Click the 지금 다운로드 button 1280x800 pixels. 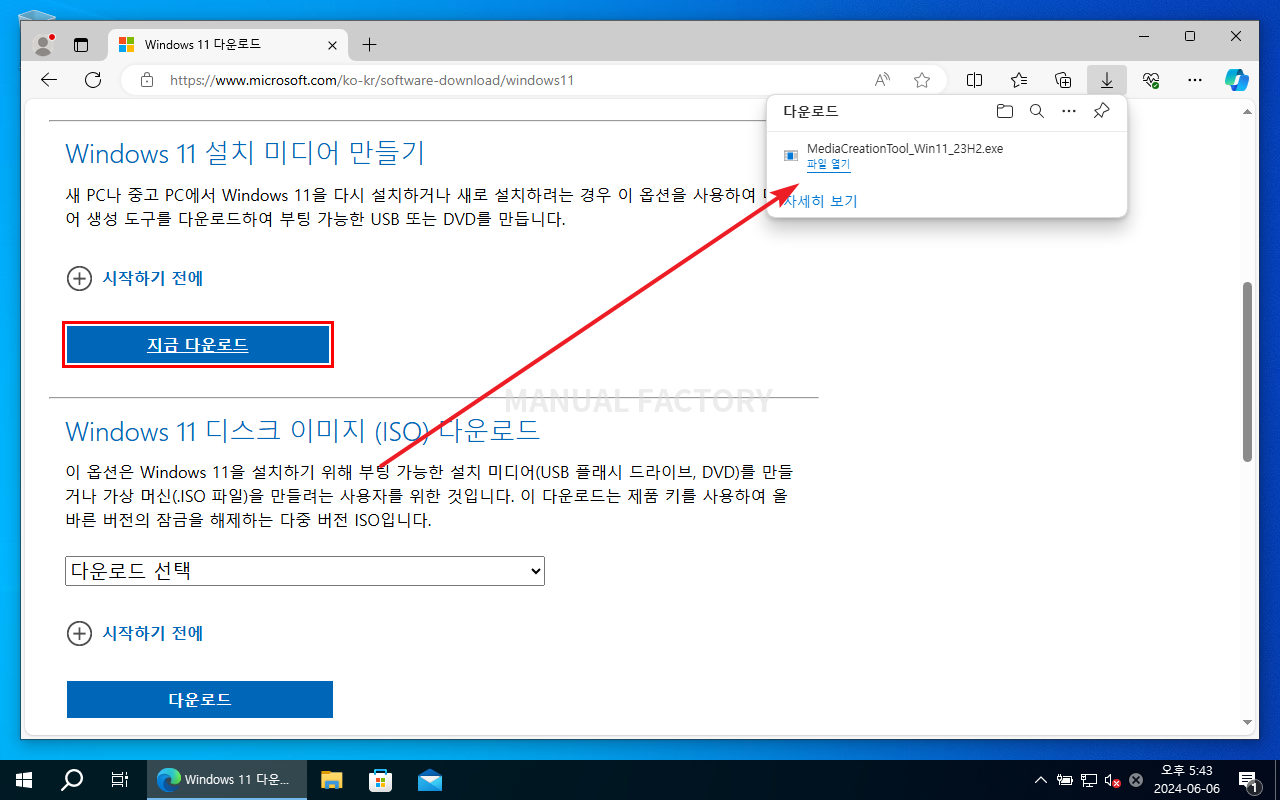[198, 345]
